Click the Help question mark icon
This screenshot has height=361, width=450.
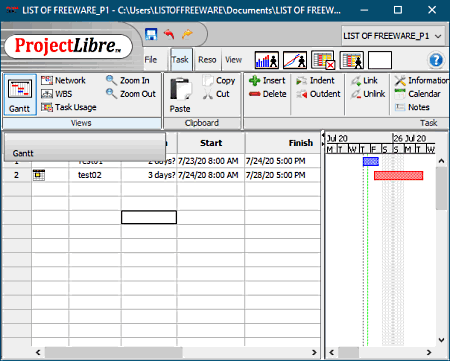click(436, 60)
